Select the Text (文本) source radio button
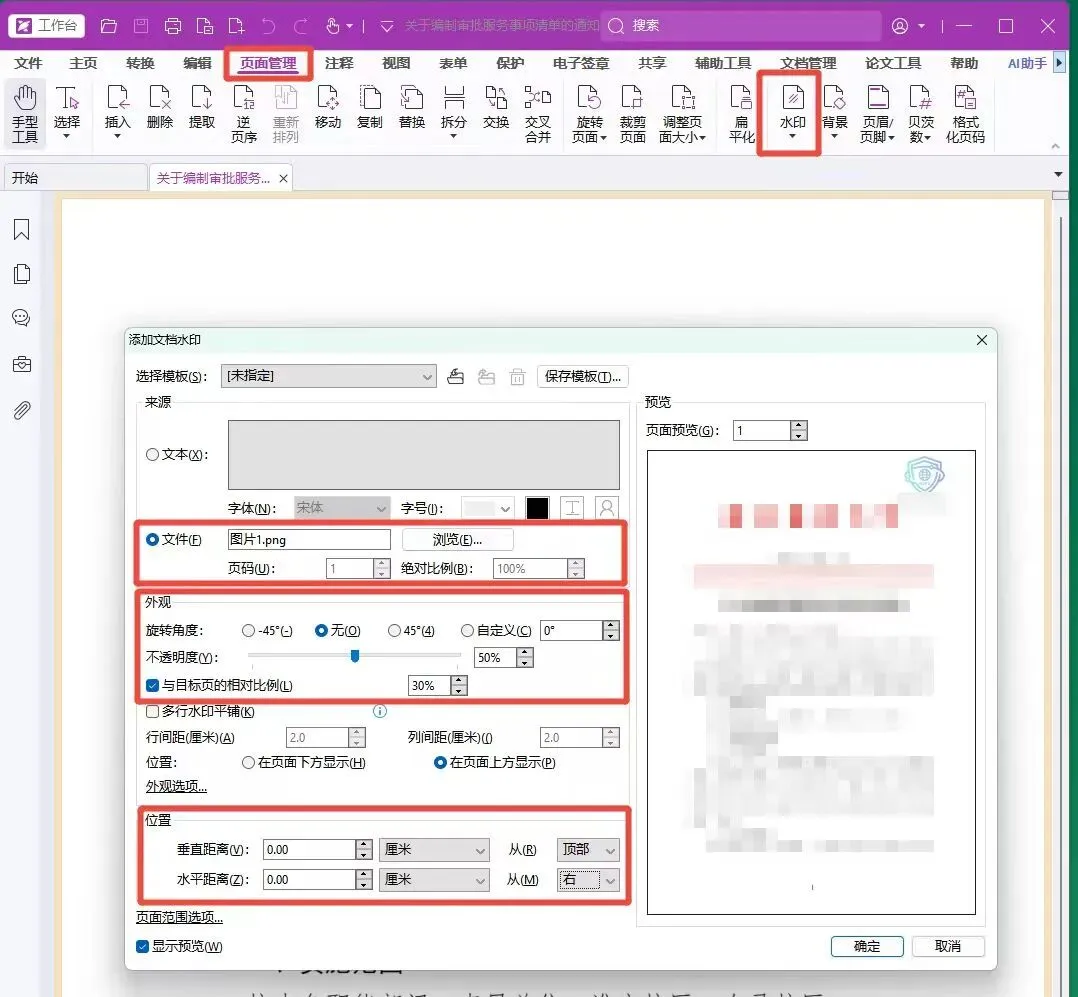 153,454
